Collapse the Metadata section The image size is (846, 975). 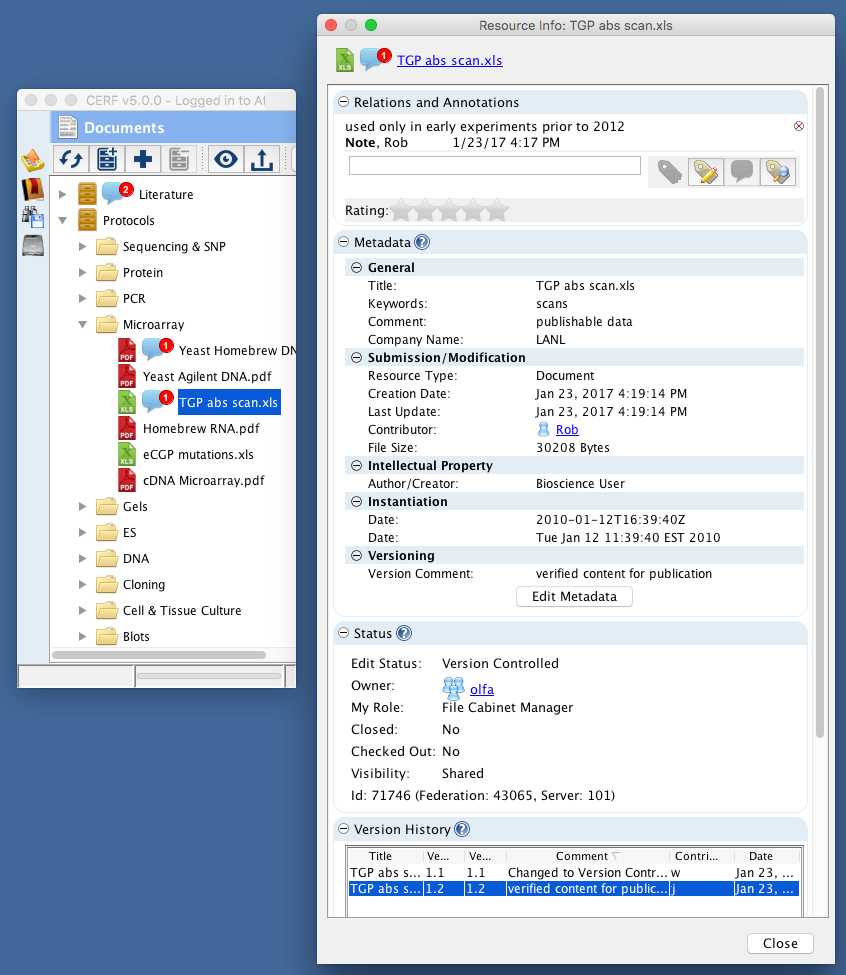pyautogui.click(x=343, y=242)
